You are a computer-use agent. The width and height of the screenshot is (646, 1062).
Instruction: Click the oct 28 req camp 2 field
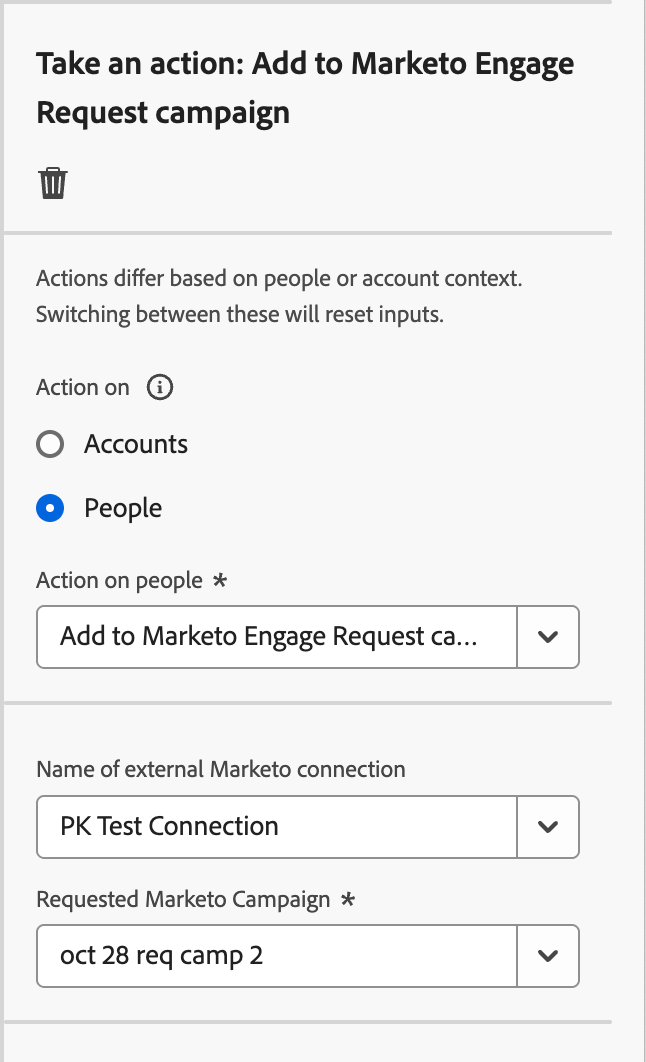click(x=270, y=956)
